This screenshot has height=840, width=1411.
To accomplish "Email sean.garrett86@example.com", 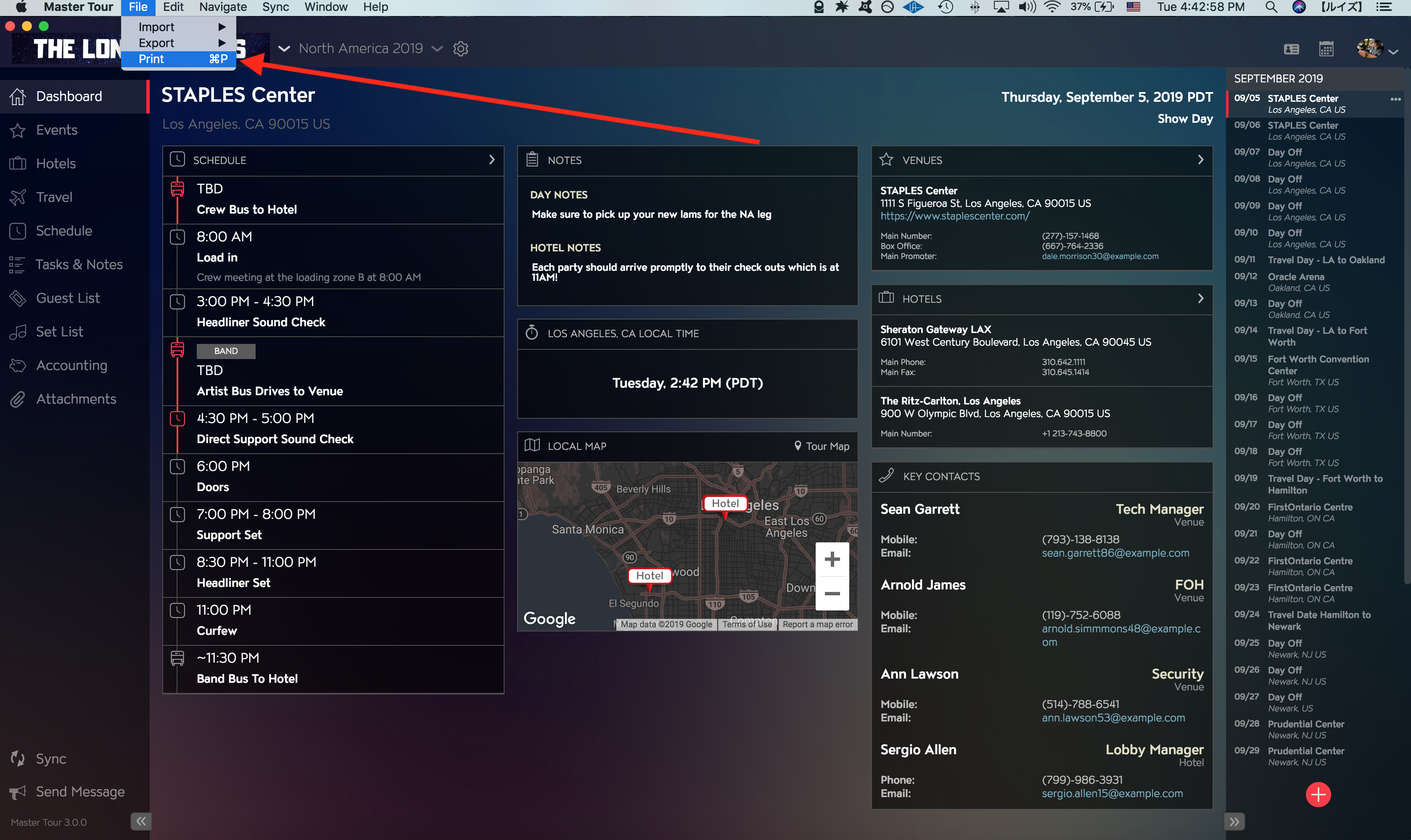I will (1115, 553).
